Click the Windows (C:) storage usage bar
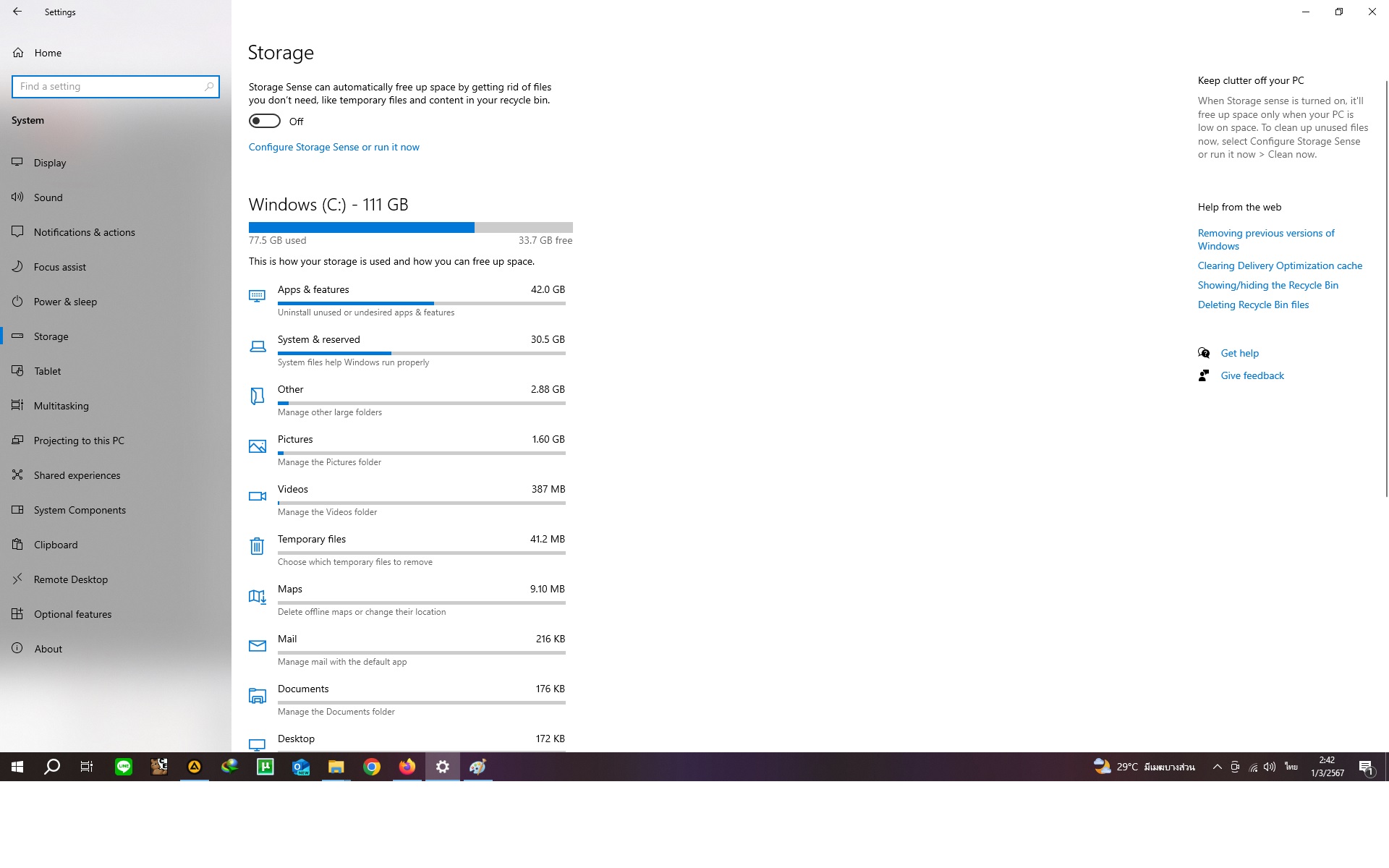1389x868 pixels. (x=411, y=227)
